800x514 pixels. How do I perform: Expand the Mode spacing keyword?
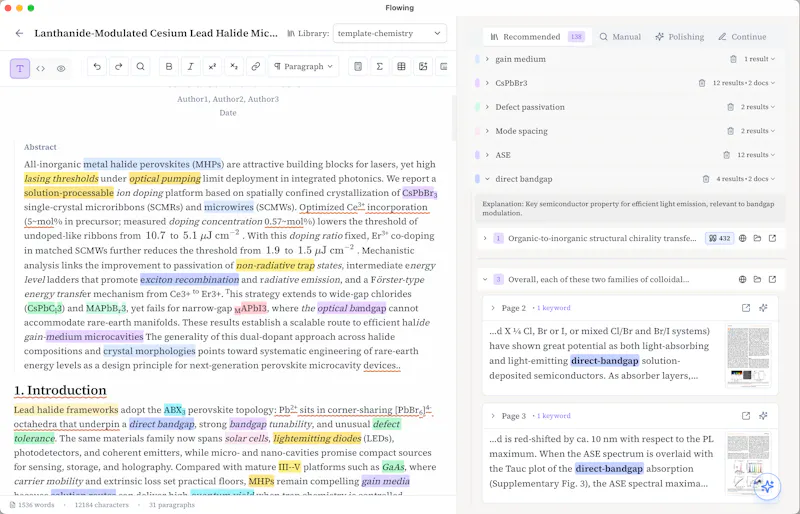(x=487, y=131)
